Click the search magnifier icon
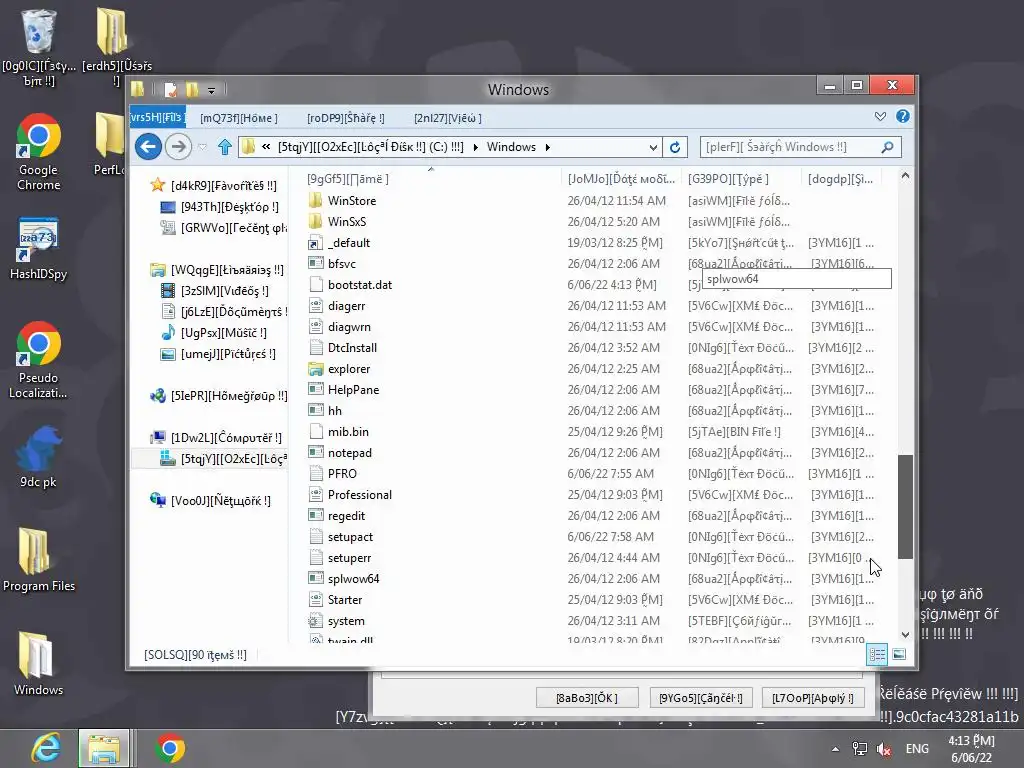 pos(887,147)
